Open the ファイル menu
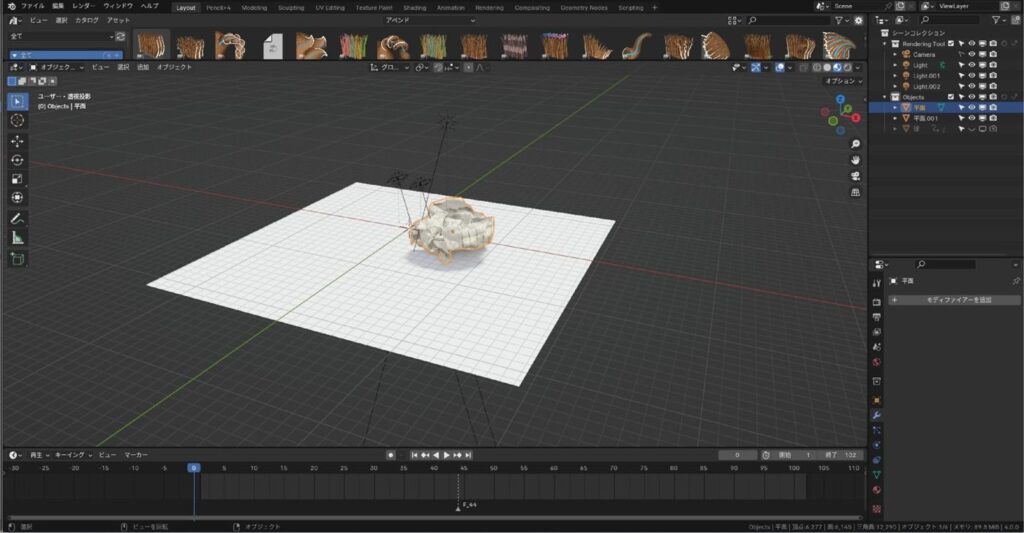The image size is (1024, 533). 33,6
